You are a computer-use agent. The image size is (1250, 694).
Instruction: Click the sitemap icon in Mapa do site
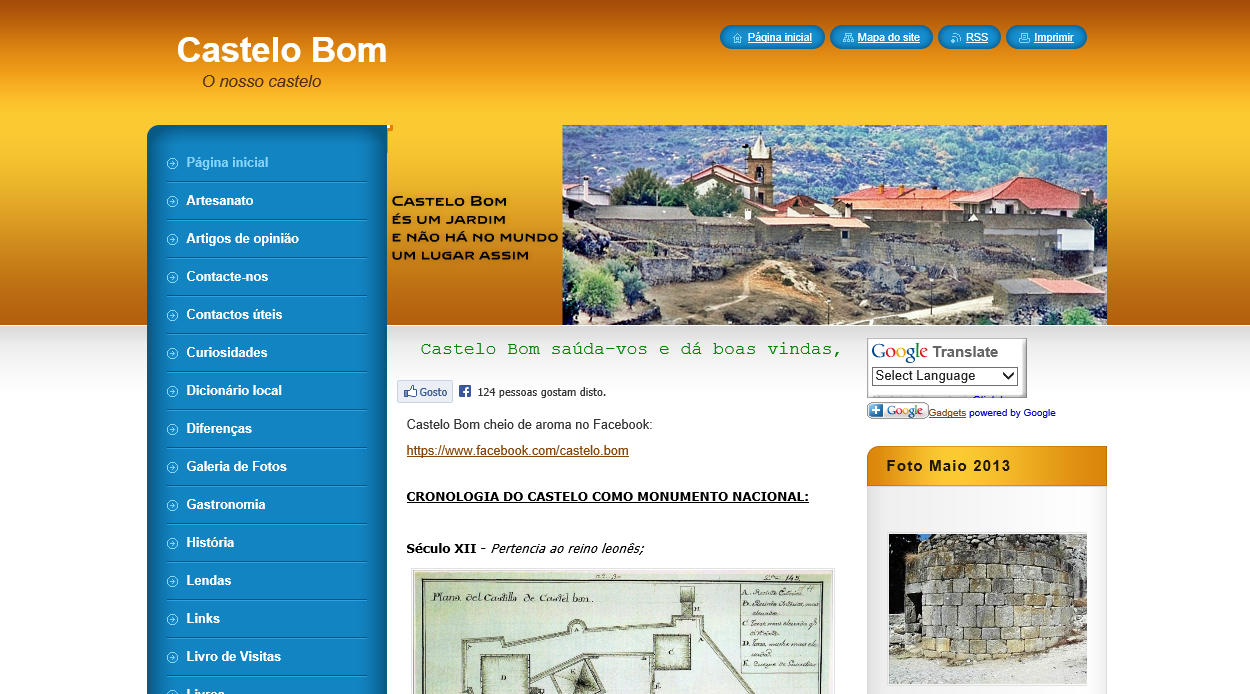(848, 38)
